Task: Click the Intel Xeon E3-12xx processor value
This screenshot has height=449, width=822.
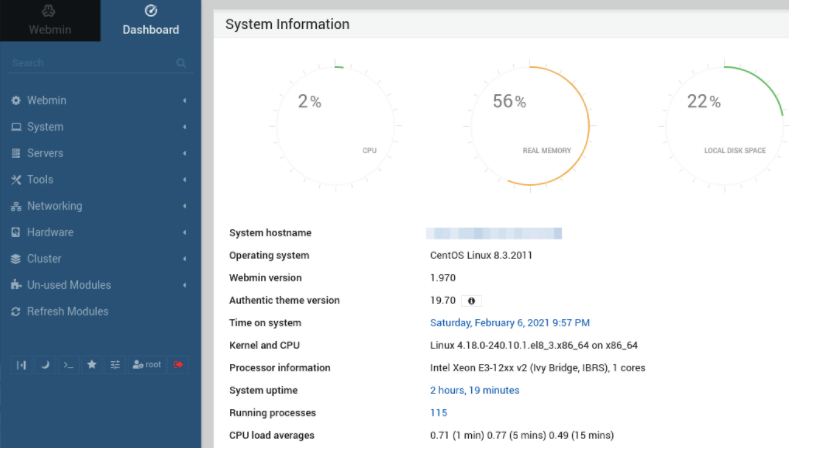Action: (537, 368)
